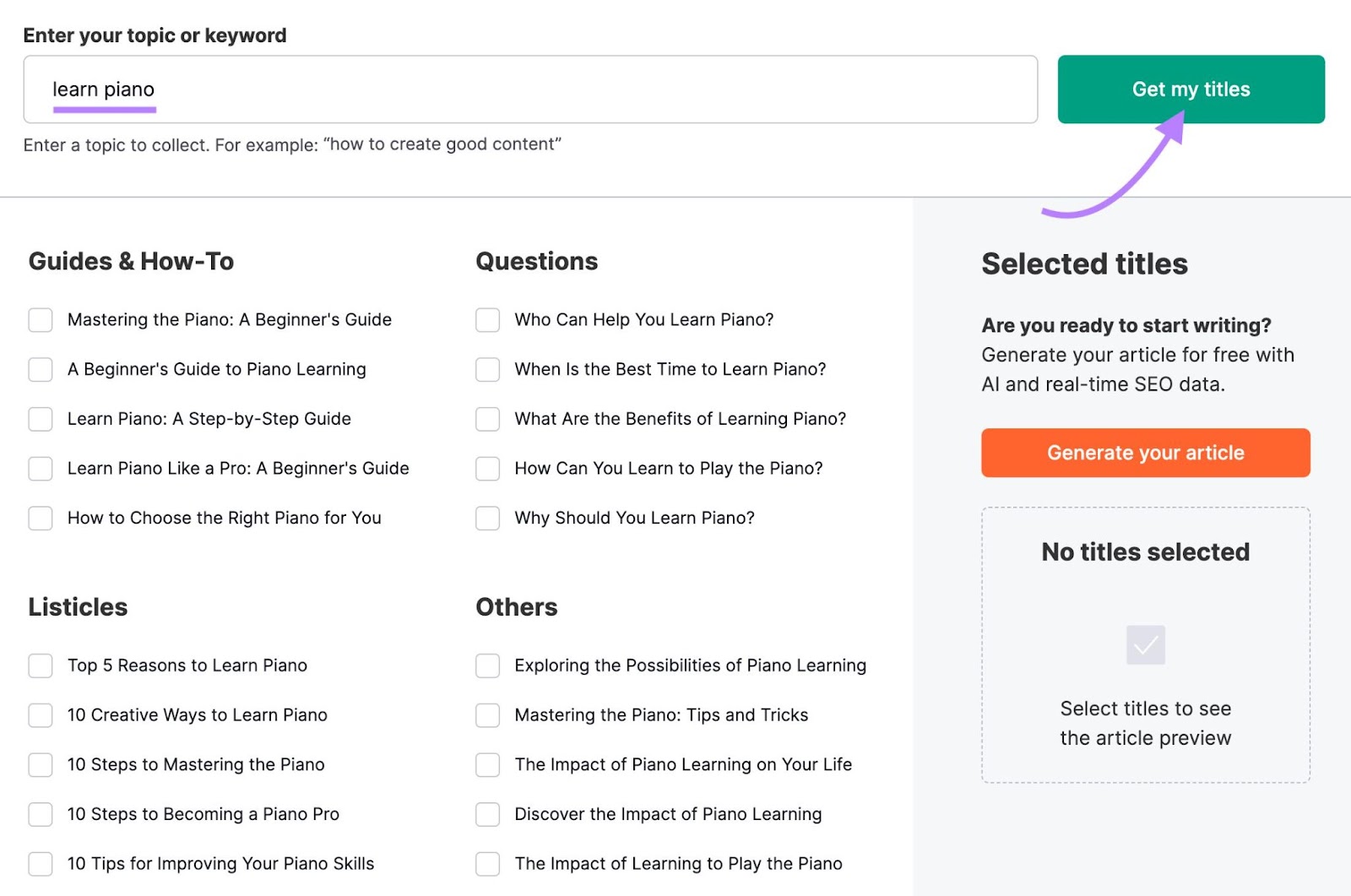Select What Are the Benefits of Learning Piano?
The width and height of the screenshot is (1351, 896).
487,419
